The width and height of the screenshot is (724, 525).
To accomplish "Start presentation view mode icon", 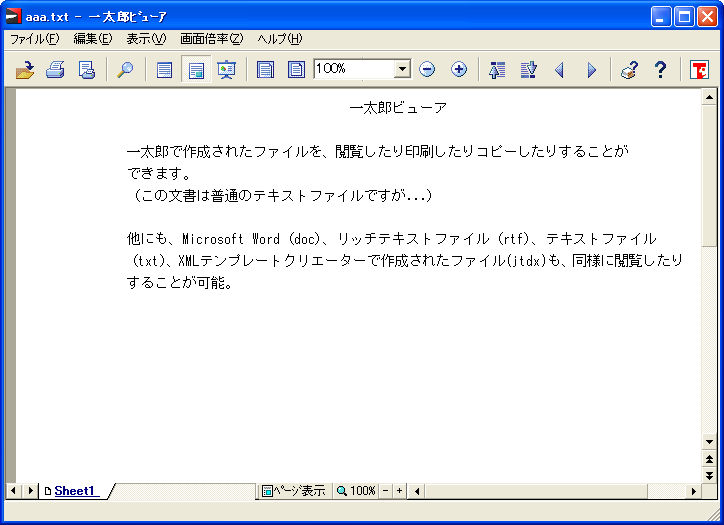I will [x=227, y=70].
